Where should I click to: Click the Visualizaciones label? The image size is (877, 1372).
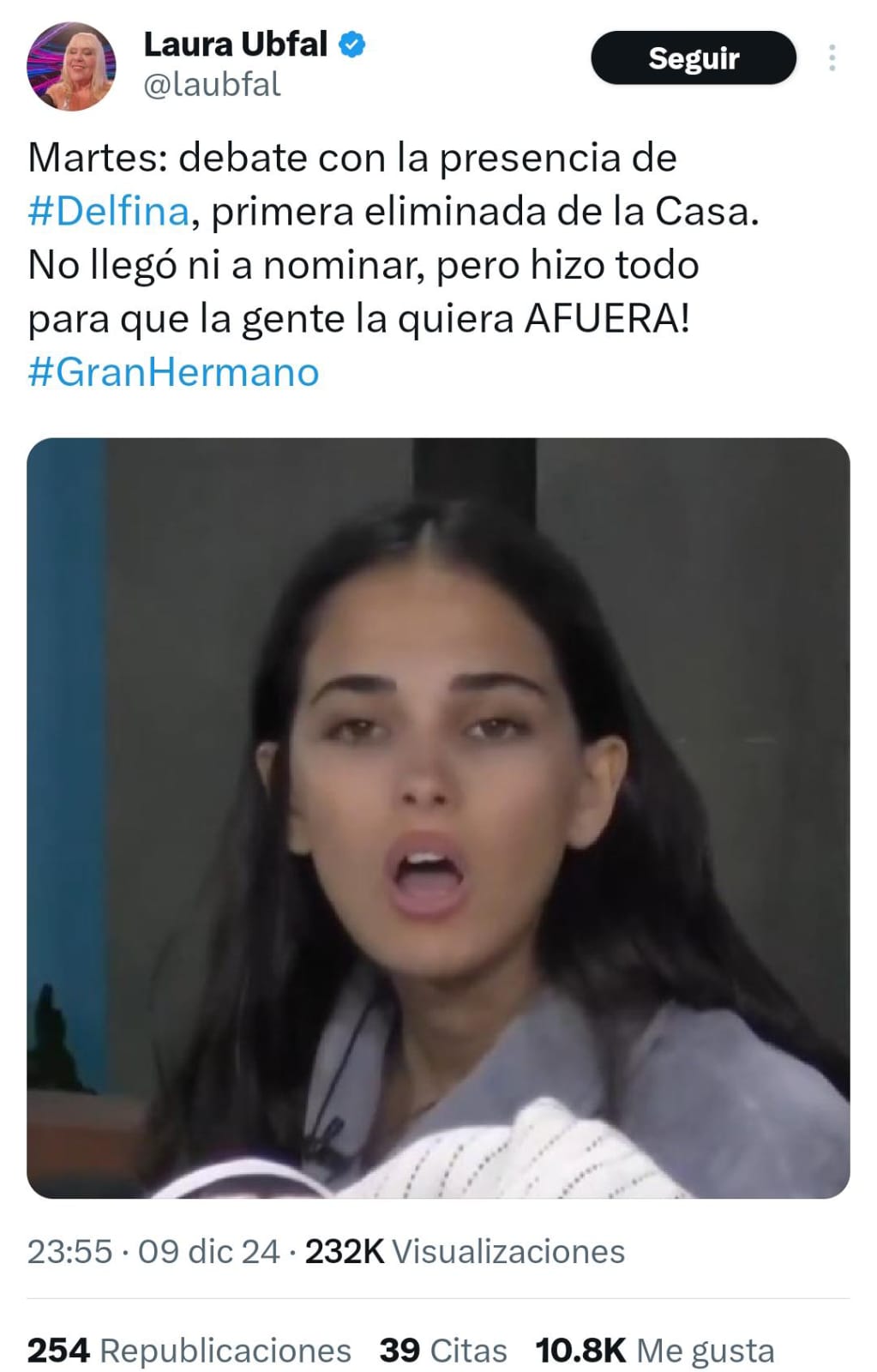[508, 1252]
